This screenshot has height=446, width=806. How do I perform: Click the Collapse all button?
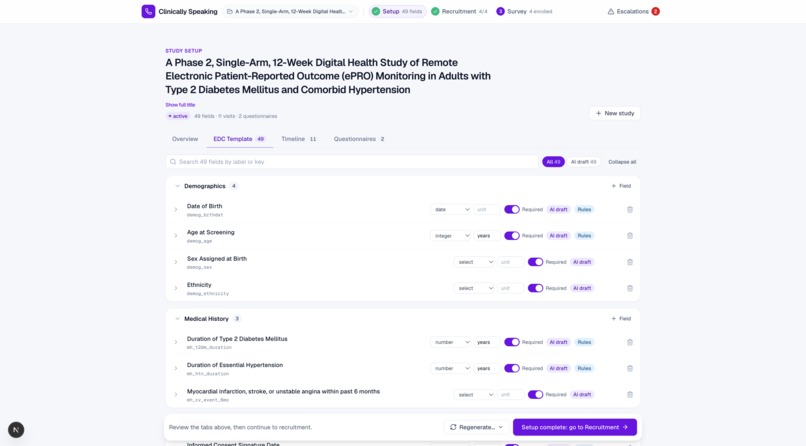pos(622,162)
